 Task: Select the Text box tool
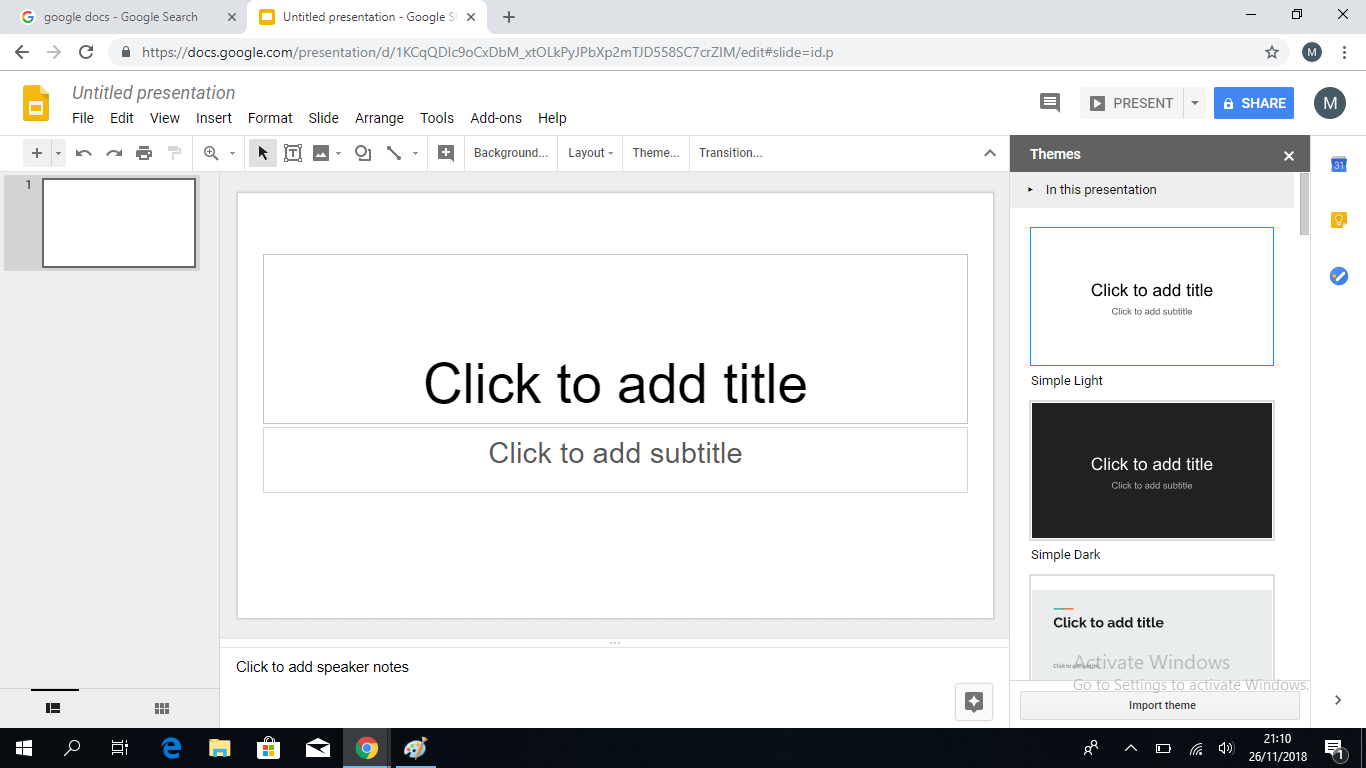[293, 153]
